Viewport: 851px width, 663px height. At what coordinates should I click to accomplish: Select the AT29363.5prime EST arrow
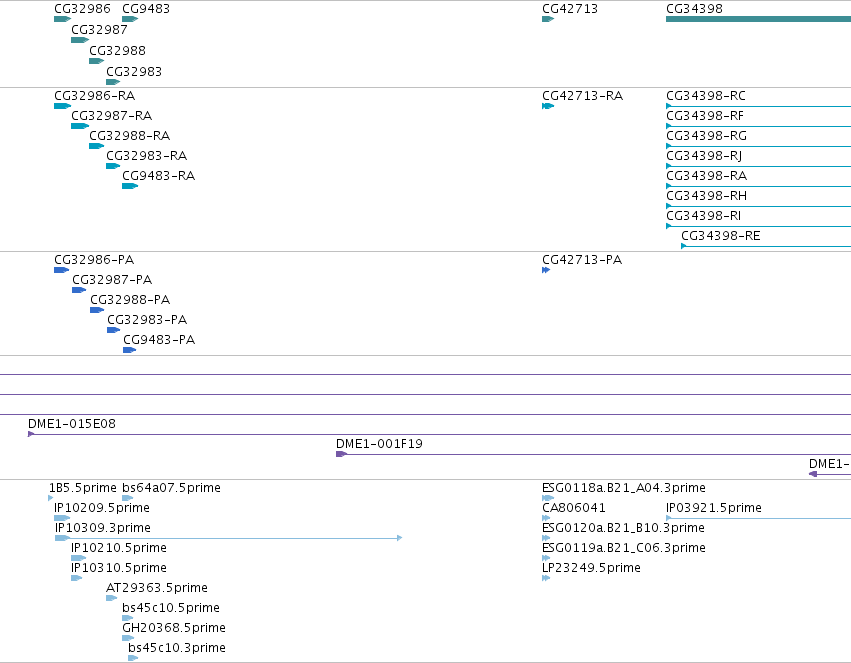tap(111, 598)
